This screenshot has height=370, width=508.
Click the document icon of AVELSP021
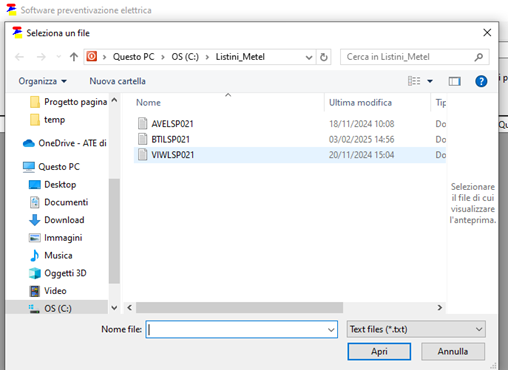click(x=142, y=123)
